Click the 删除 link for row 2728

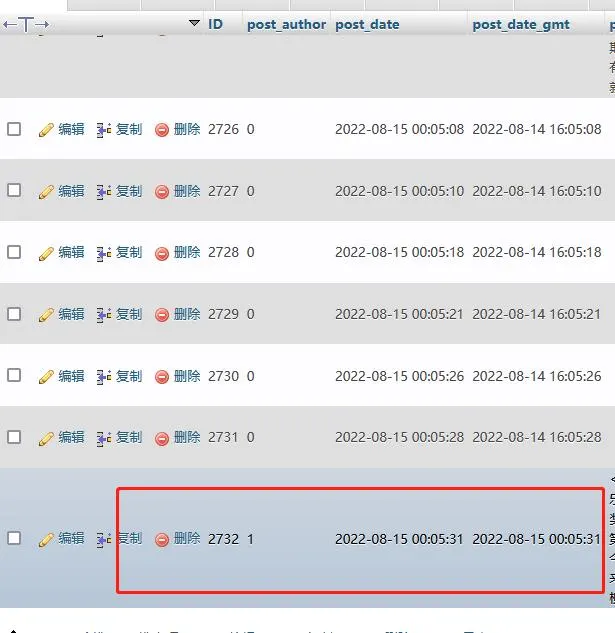(x=187, y=252)
